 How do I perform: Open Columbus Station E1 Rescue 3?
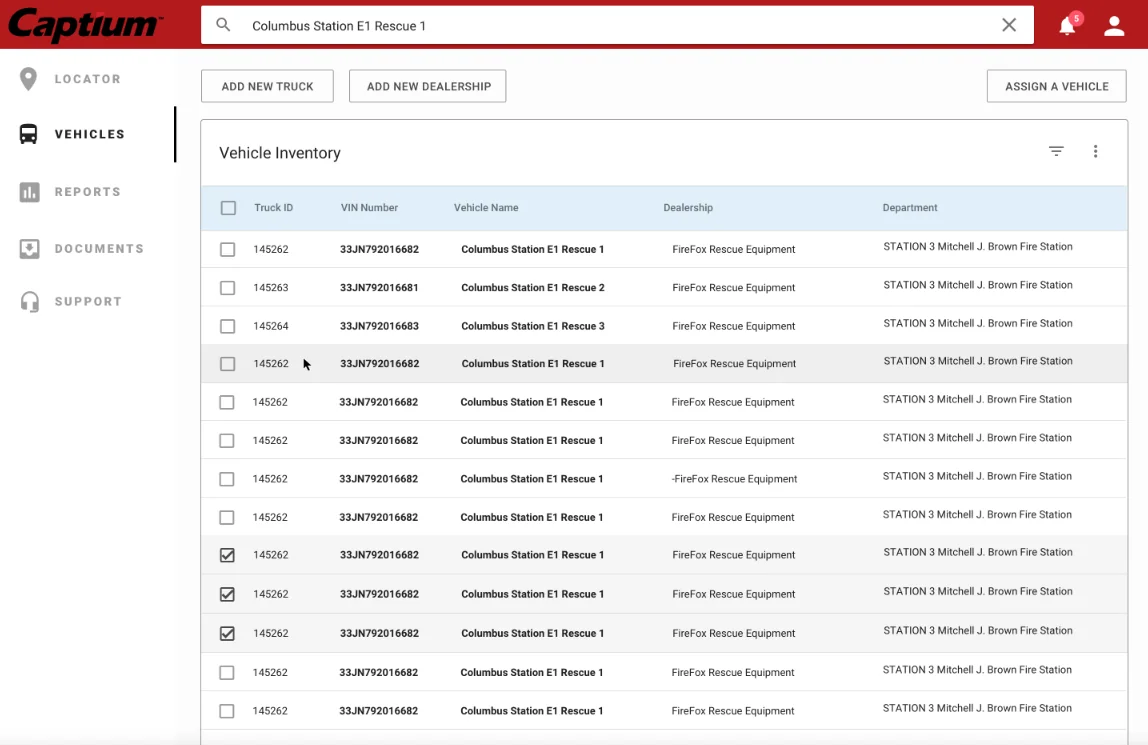click(533, 326)
